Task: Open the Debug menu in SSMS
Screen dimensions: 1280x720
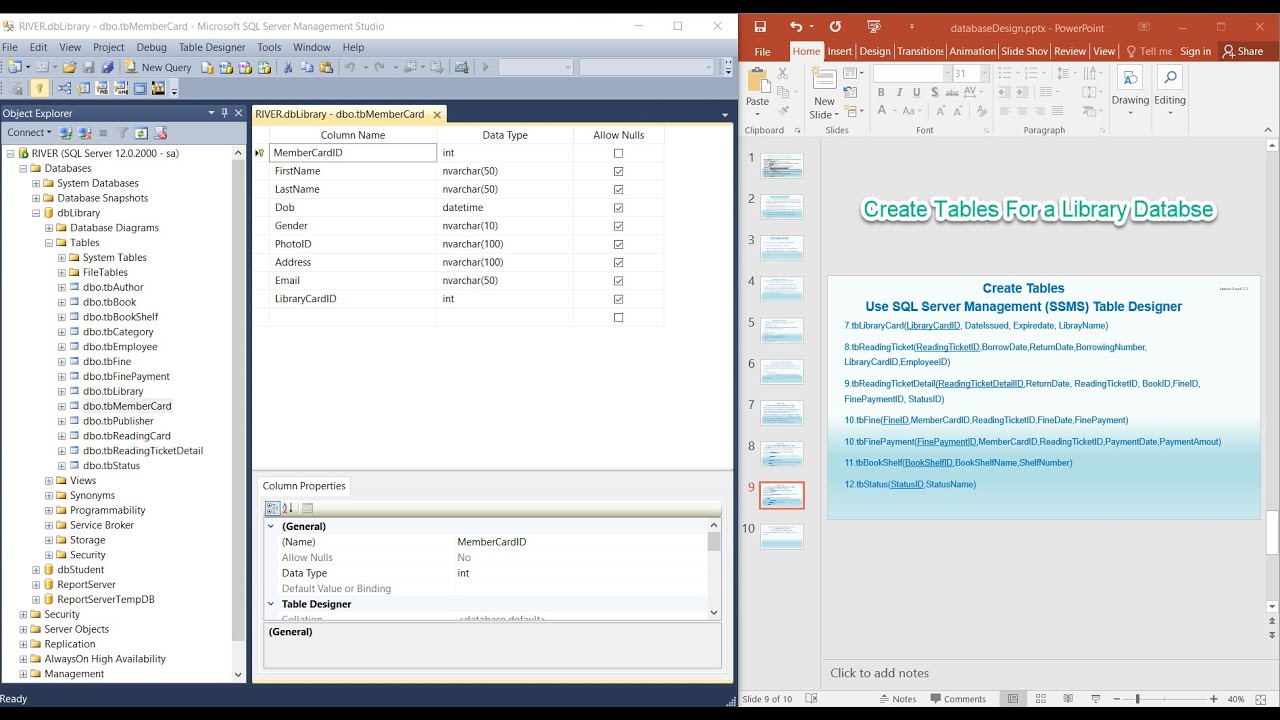Action: [152, 47]
